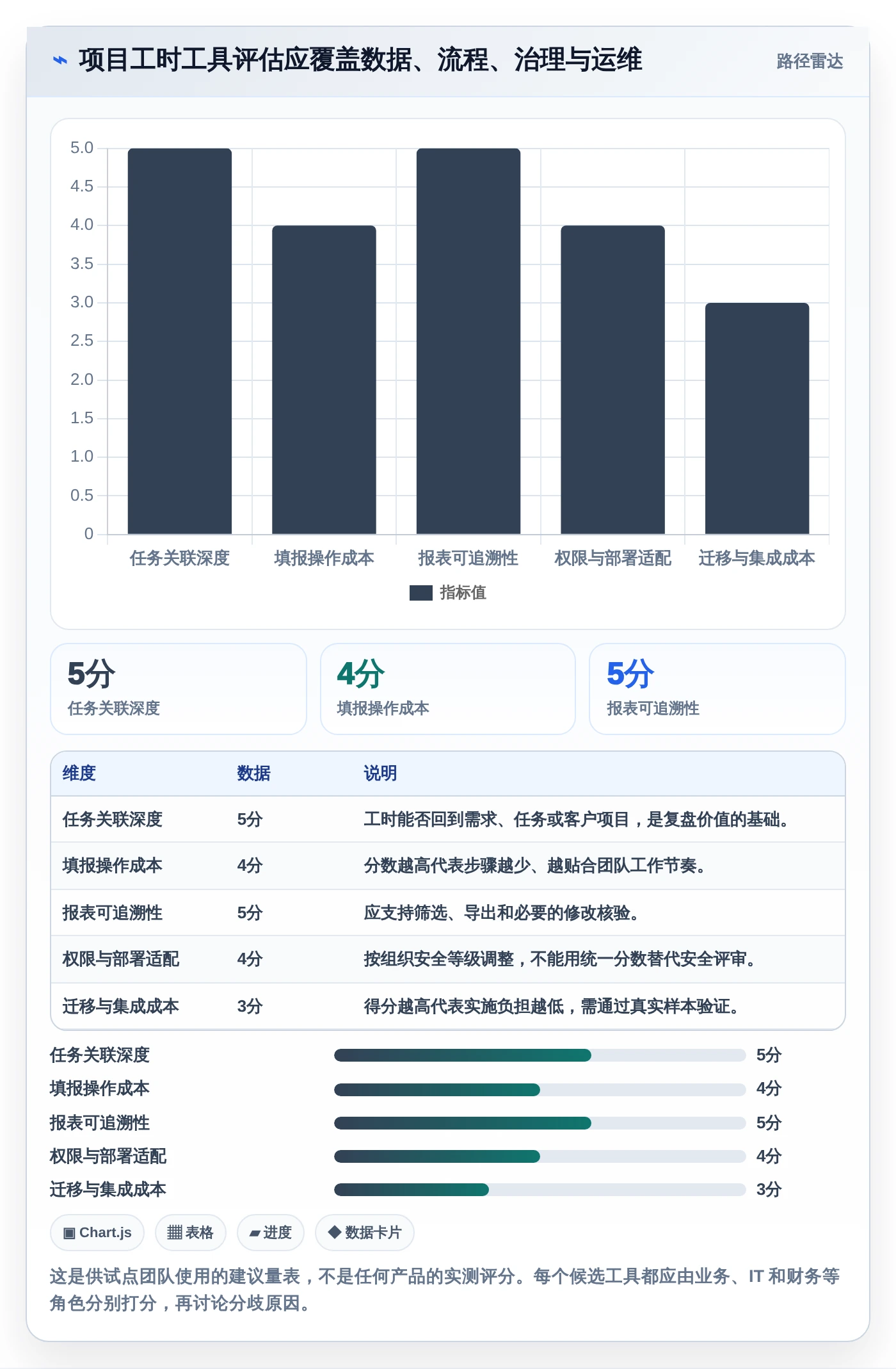896x1369 pixels.
Task: Click the 说明 column header
Action: point(380,774)
